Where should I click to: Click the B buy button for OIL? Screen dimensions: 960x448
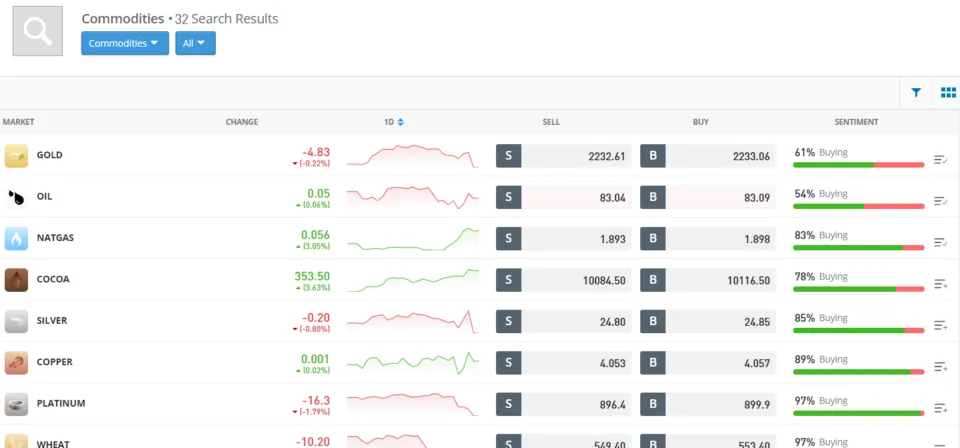[653, 198]
